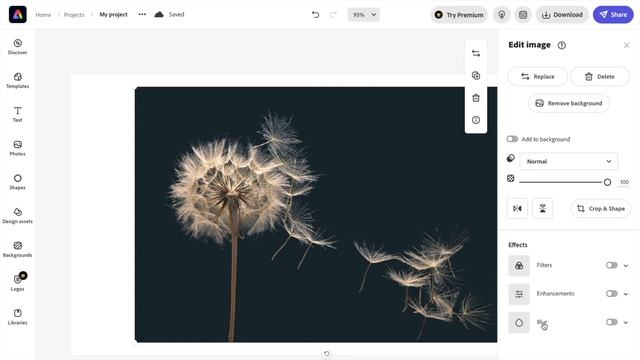Viewport: 640px width, 360px height.
Task: Click My project title
Action: [x=113, y=14]
